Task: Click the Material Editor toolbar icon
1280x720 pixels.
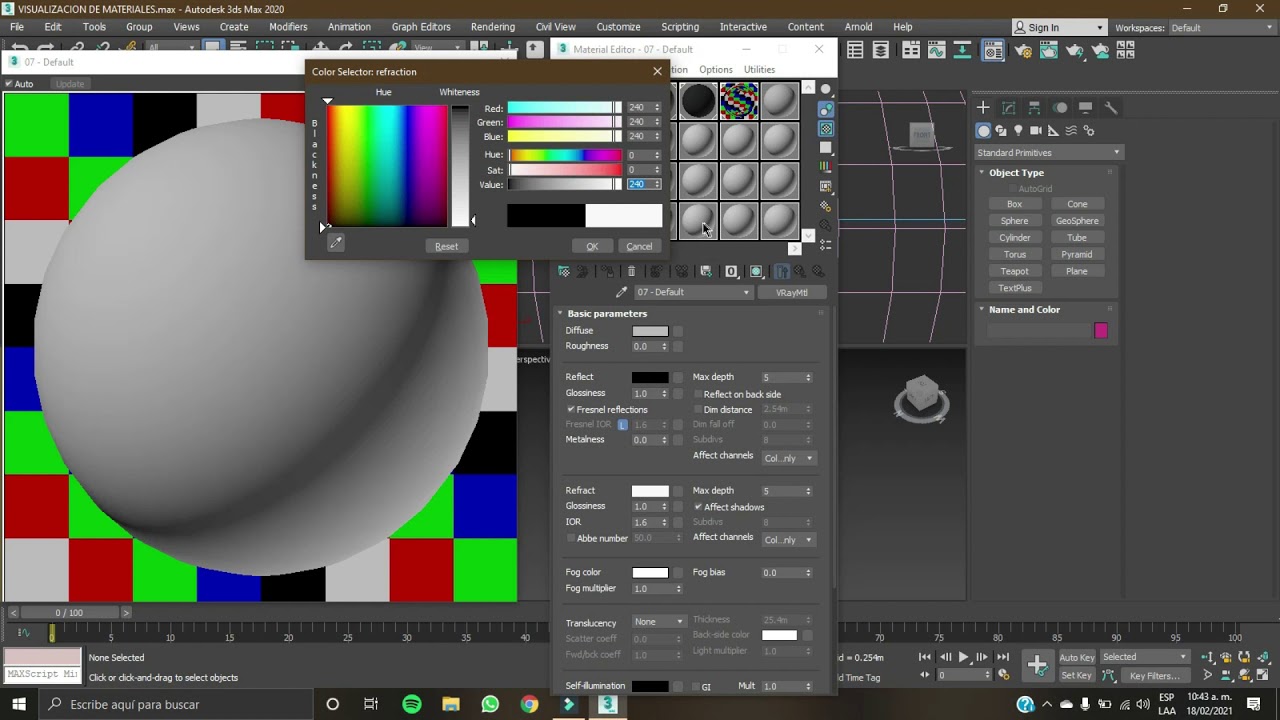Action: [x=993, y=51]
